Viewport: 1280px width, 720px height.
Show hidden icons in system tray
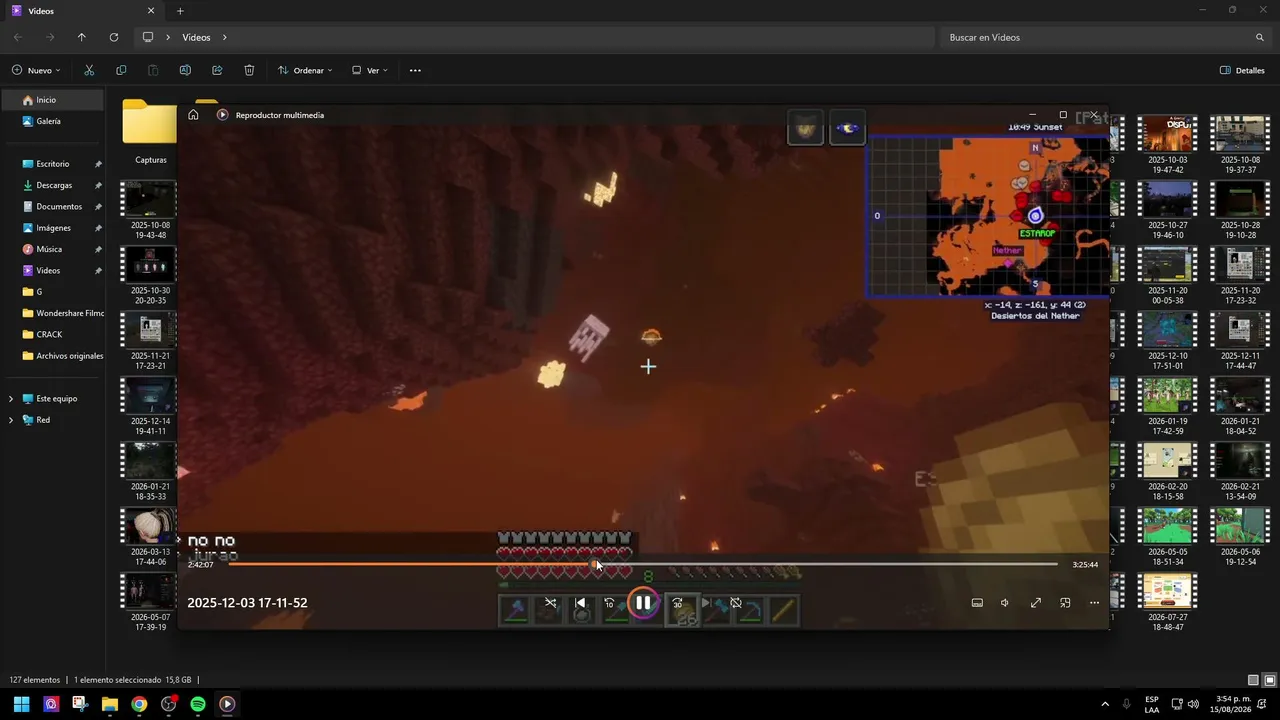click(x=1105, y=704)
